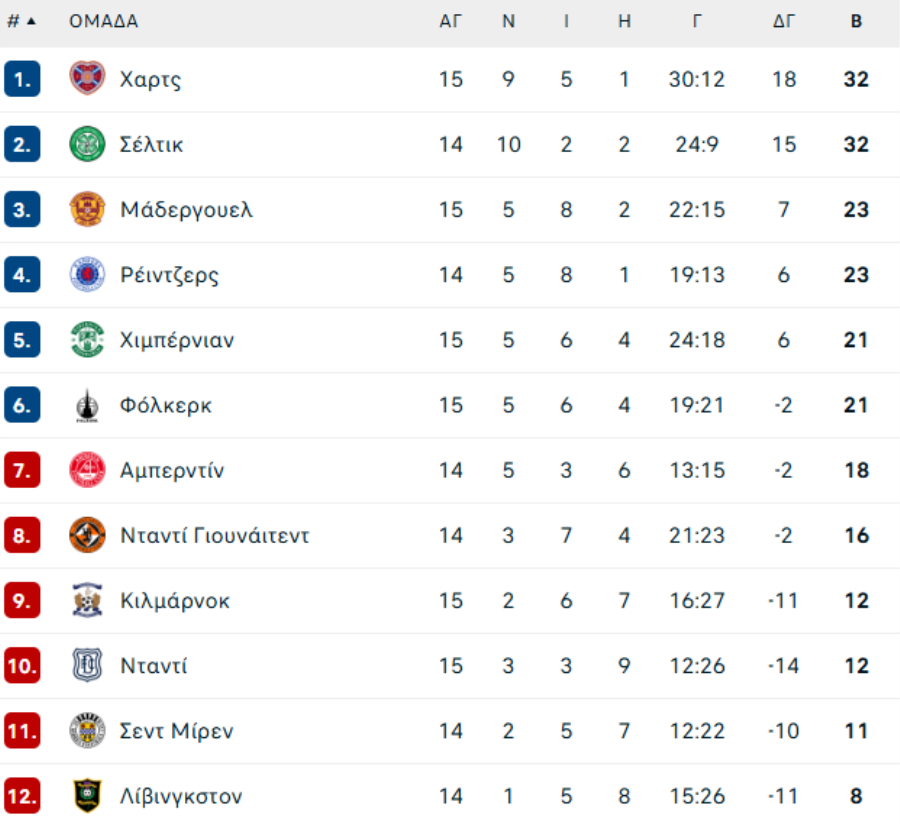The width and height of the screenshot is (900, 824).
Task: Select the Dundee United orange badge
Action: click(87, 535)
